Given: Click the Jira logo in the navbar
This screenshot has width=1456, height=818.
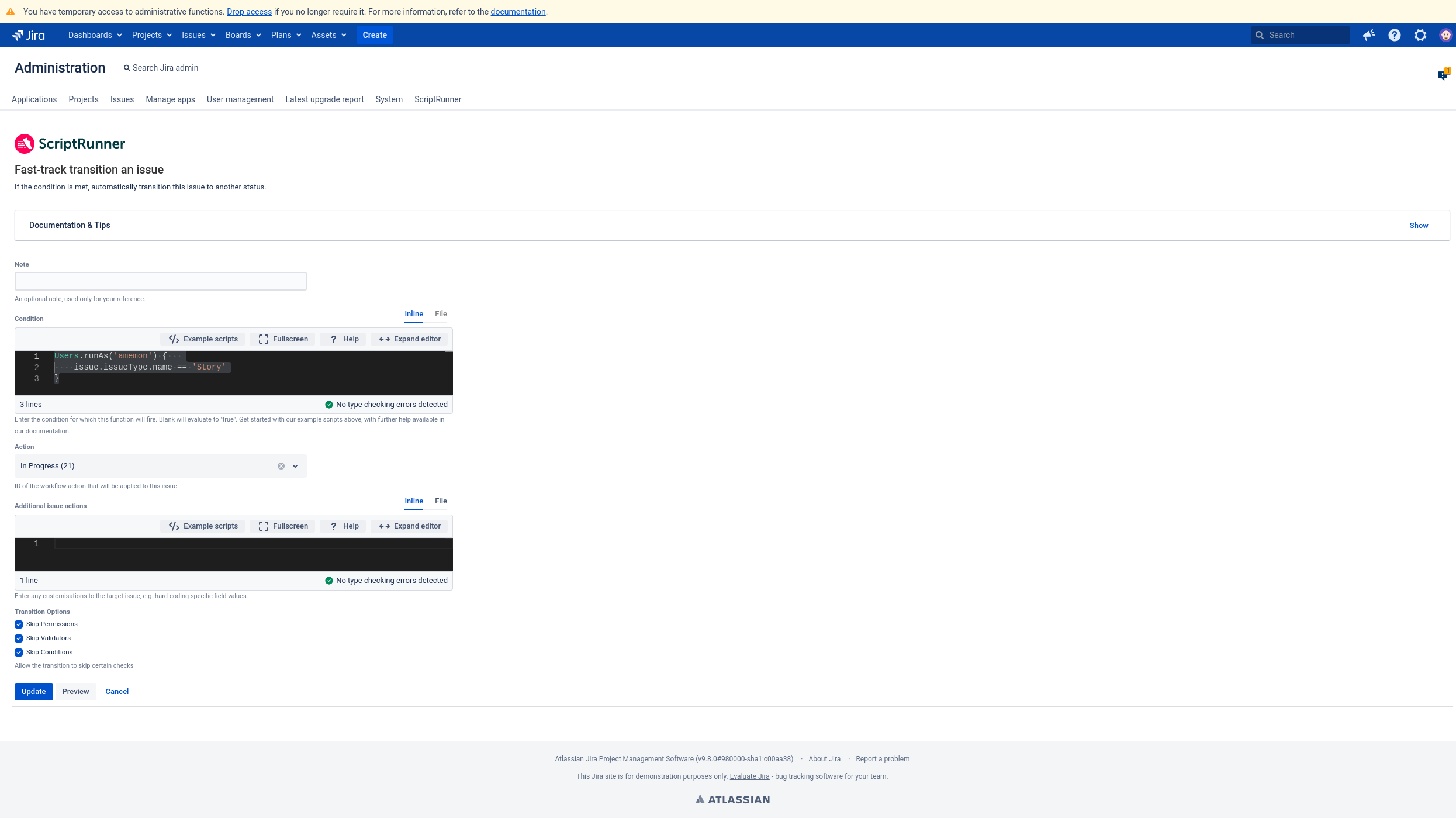Looking at the screenshot, I should tap(28, 35).
